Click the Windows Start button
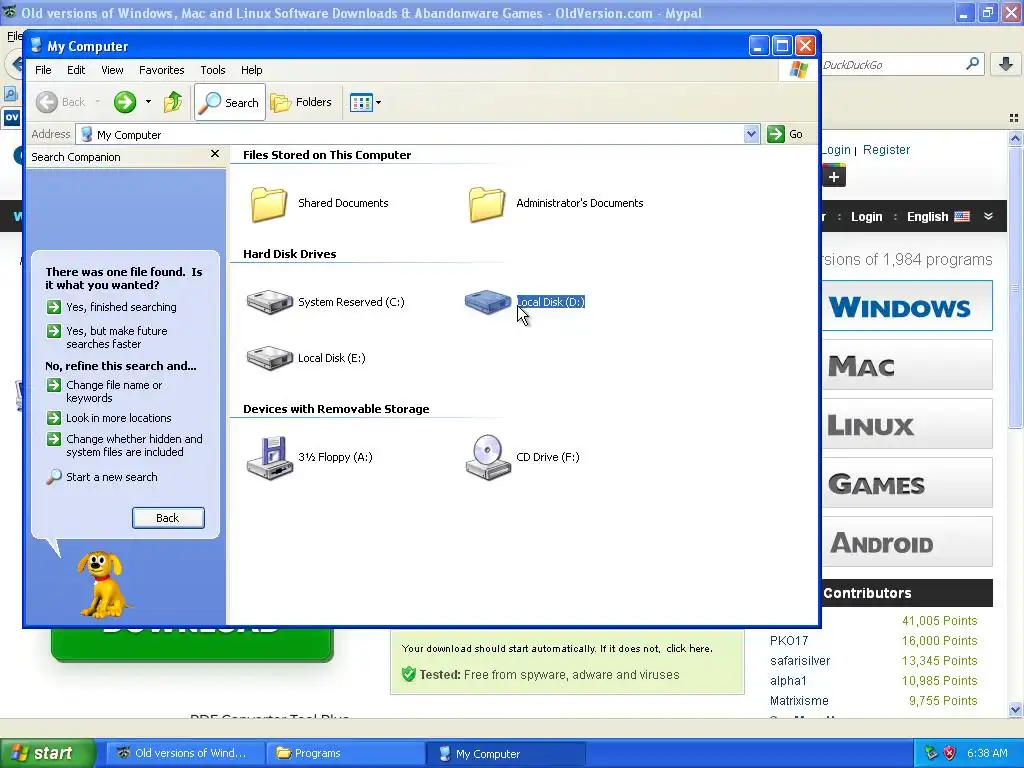 point(48,753)
